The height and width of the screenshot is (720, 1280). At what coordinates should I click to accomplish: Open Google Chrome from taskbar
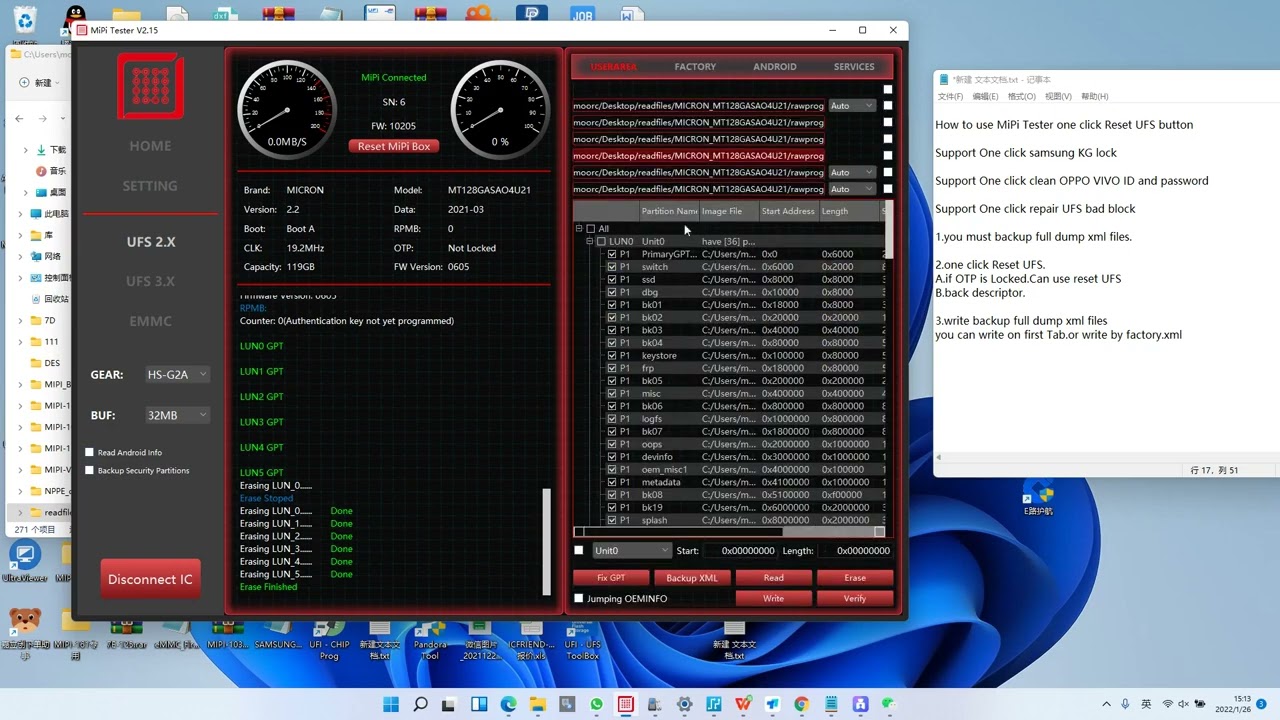coord(802,704)
